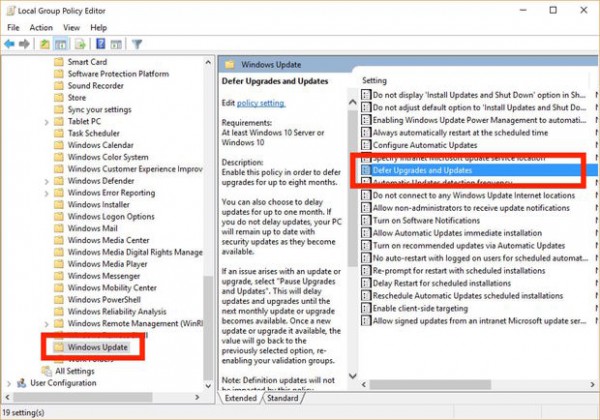Toggle Show/Hide Console Tree toolbar icon
Screen dimensions: 600x420
pyautogui.click(x=60, y=44)
